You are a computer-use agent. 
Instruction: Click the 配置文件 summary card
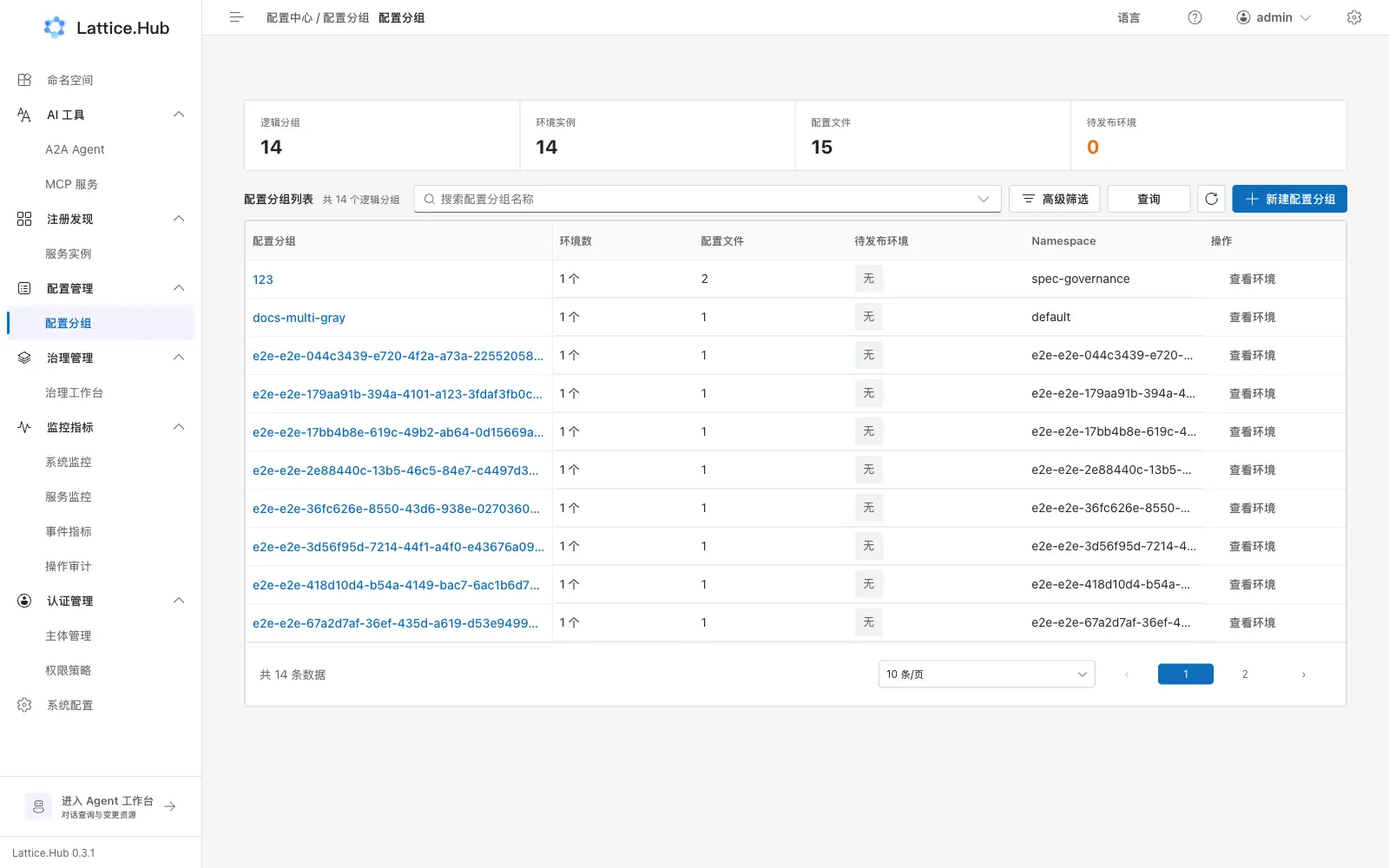pyautogui.click(x=933, y=135)
